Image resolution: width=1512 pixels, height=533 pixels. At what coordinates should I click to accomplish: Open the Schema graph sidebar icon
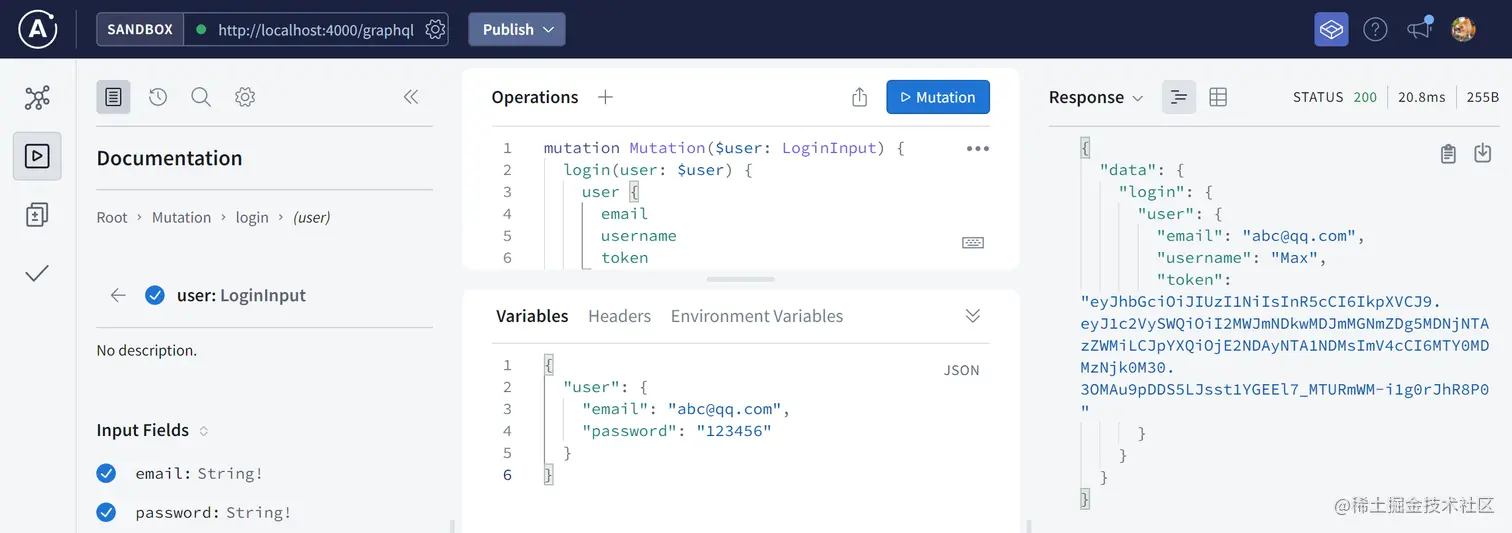click(x=37, y=98)
